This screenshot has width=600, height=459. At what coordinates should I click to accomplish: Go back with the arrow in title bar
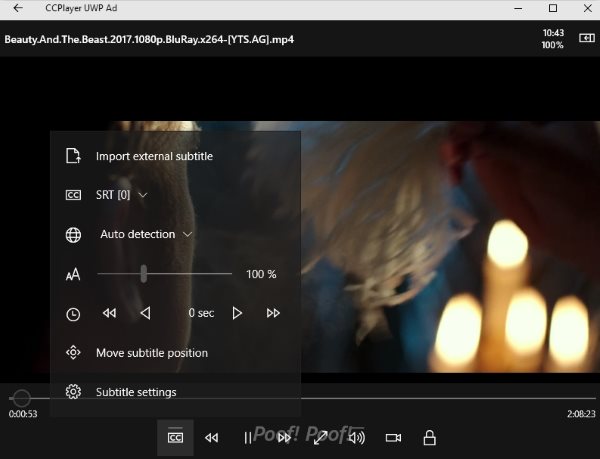(18, 8)
